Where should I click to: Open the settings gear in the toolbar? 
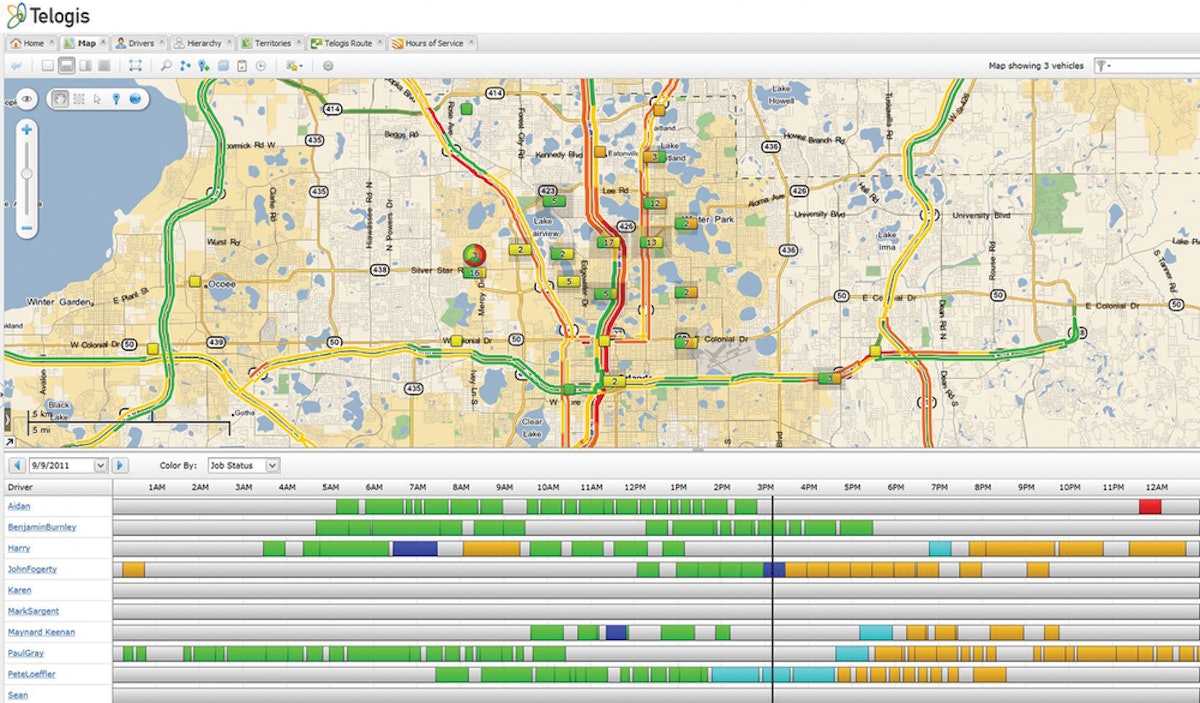(328, 66)
